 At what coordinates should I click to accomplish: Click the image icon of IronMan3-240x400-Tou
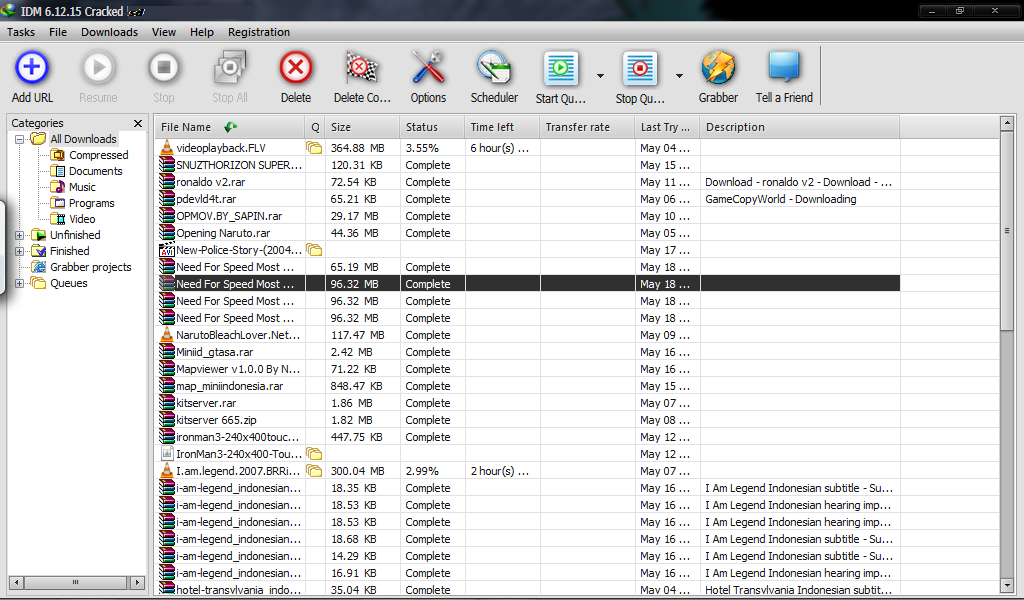[x=167, y=453]
